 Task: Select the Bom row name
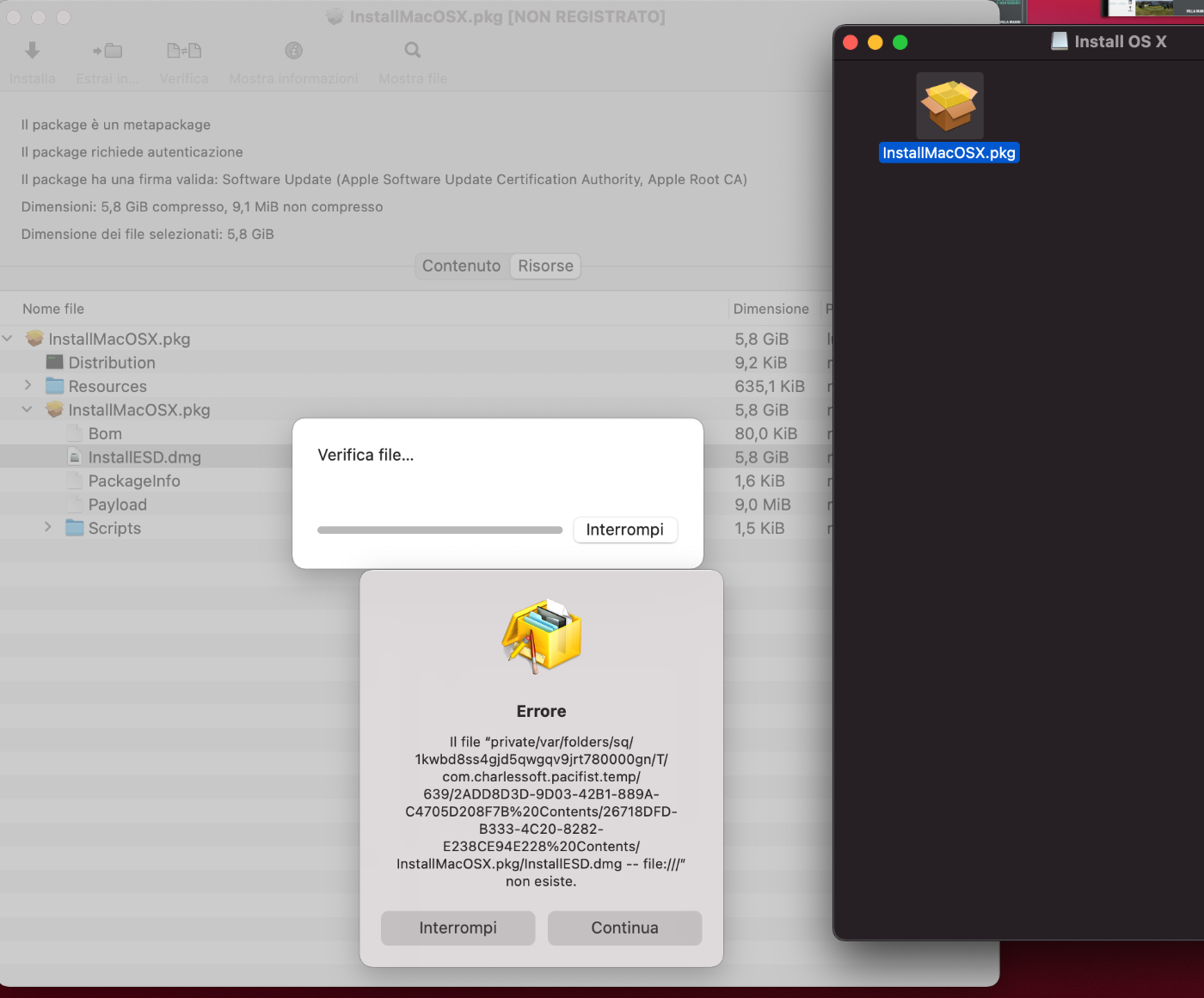click(x=105, y=433)
